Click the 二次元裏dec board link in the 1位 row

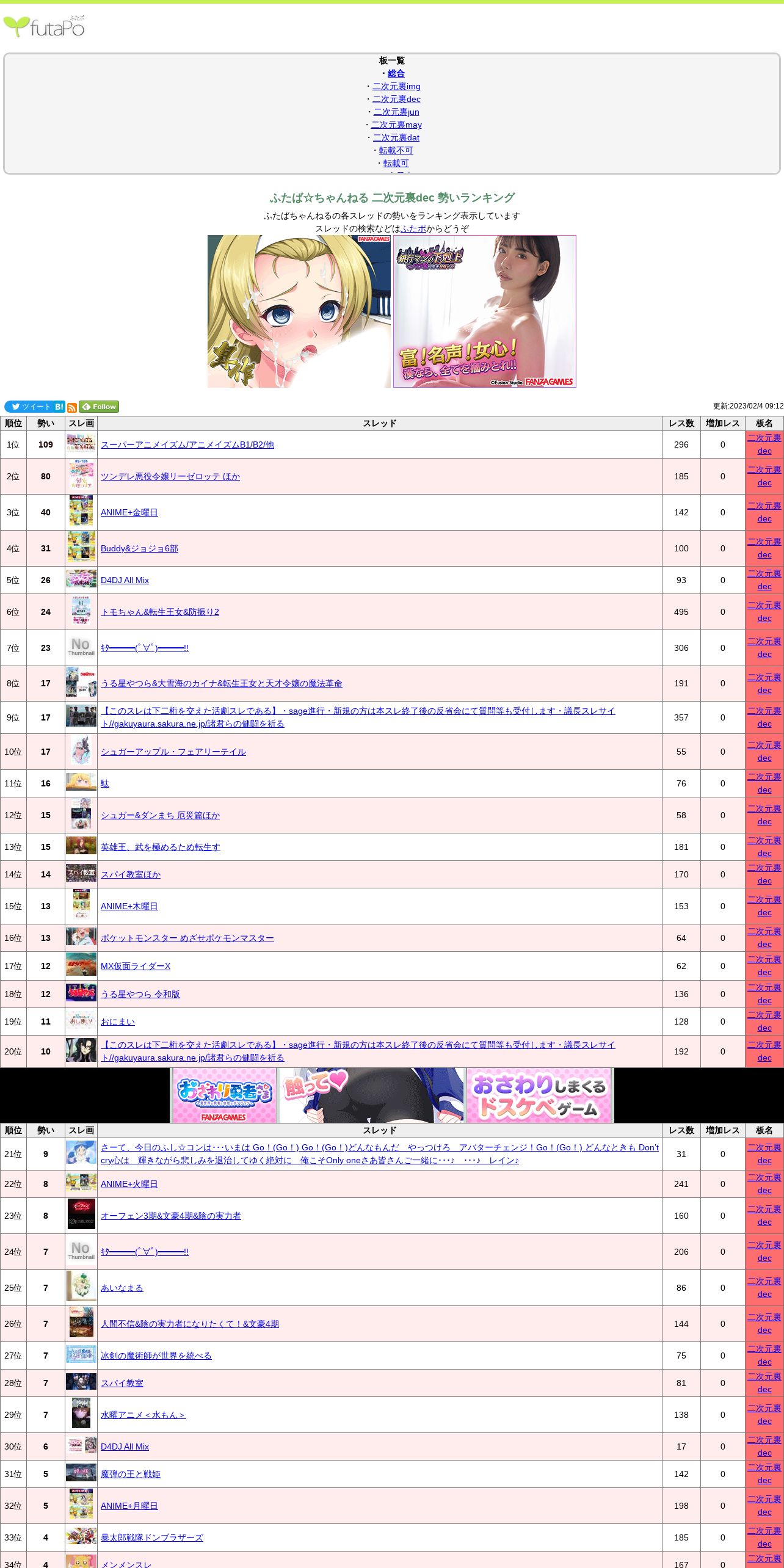[764, 445]
